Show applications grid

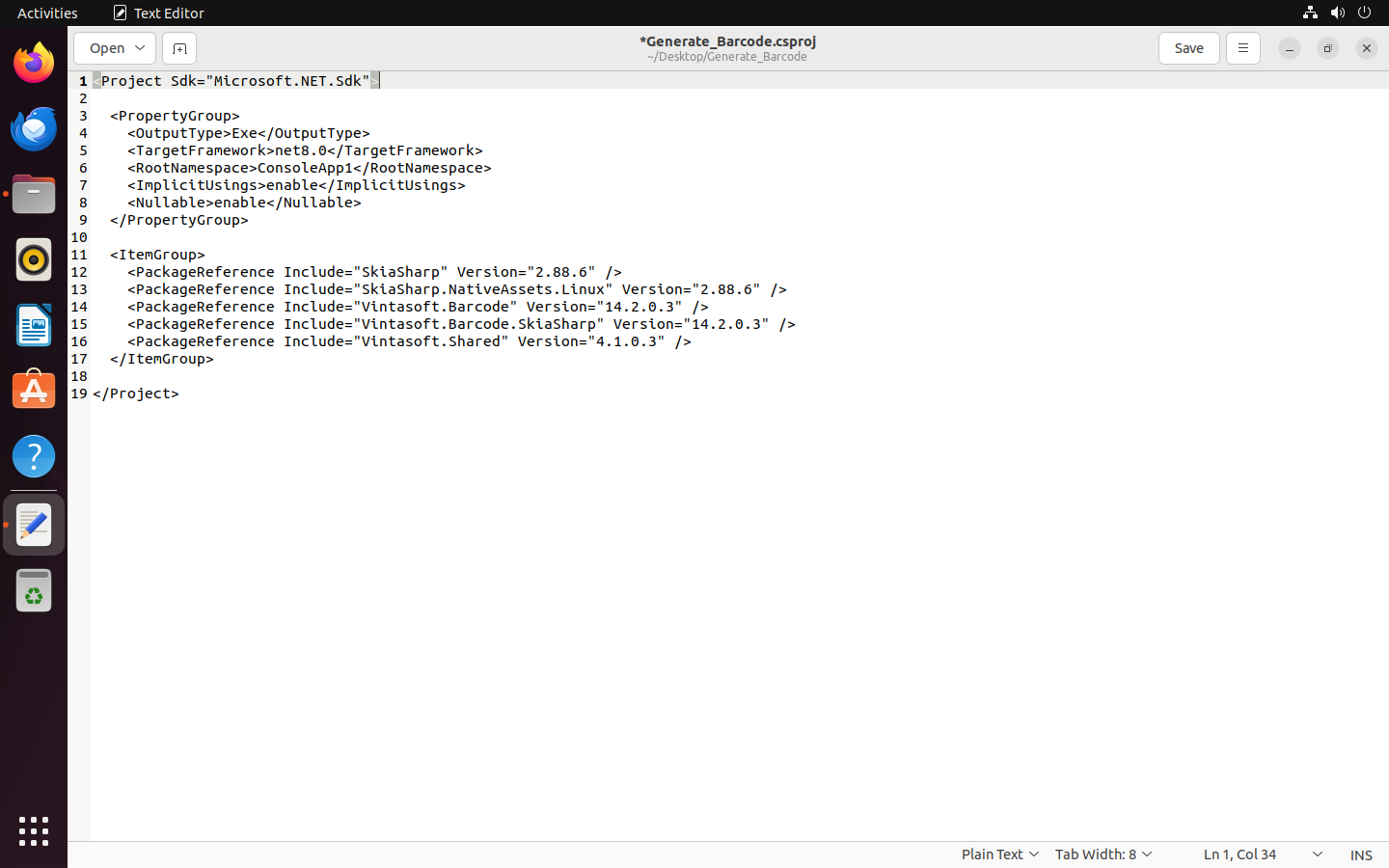[x=34, y=830]
